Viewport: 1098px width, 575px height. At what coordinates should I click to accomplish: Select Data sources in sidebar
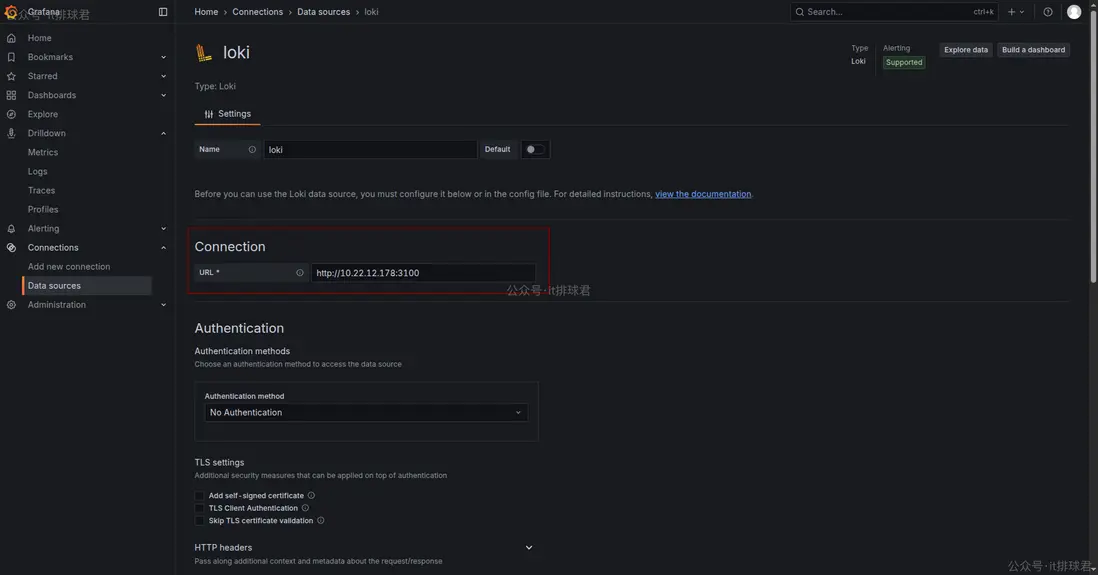click(x=88, y=286)
